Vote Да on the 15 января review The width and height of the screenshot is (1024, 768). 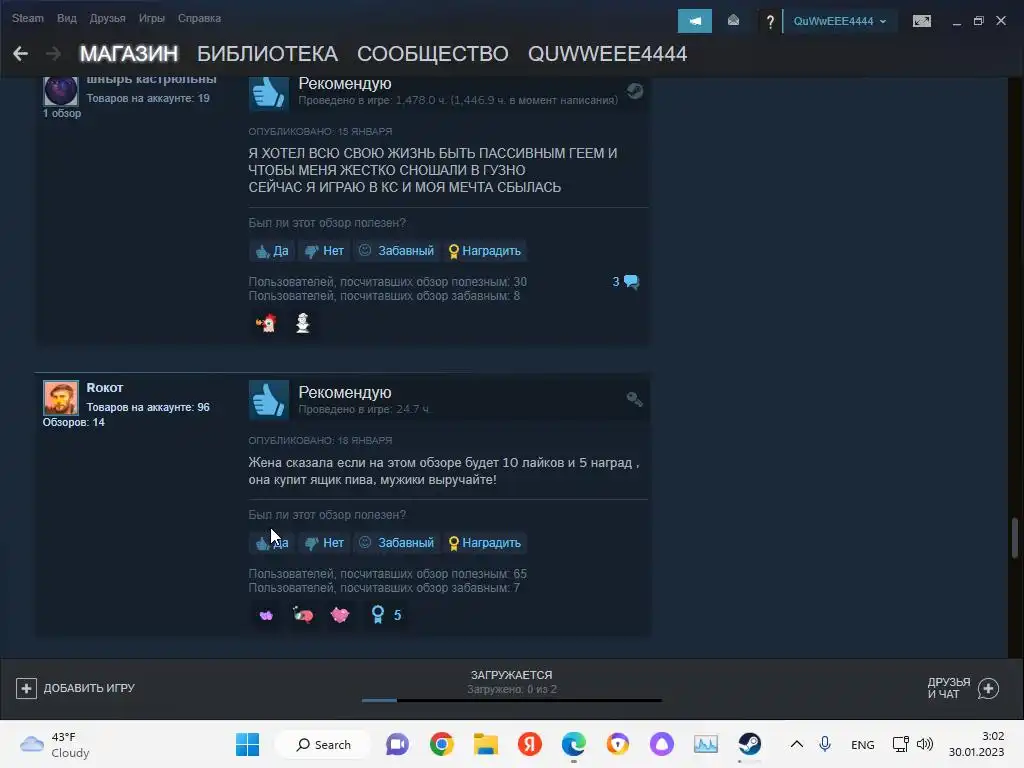pos(272,251)
